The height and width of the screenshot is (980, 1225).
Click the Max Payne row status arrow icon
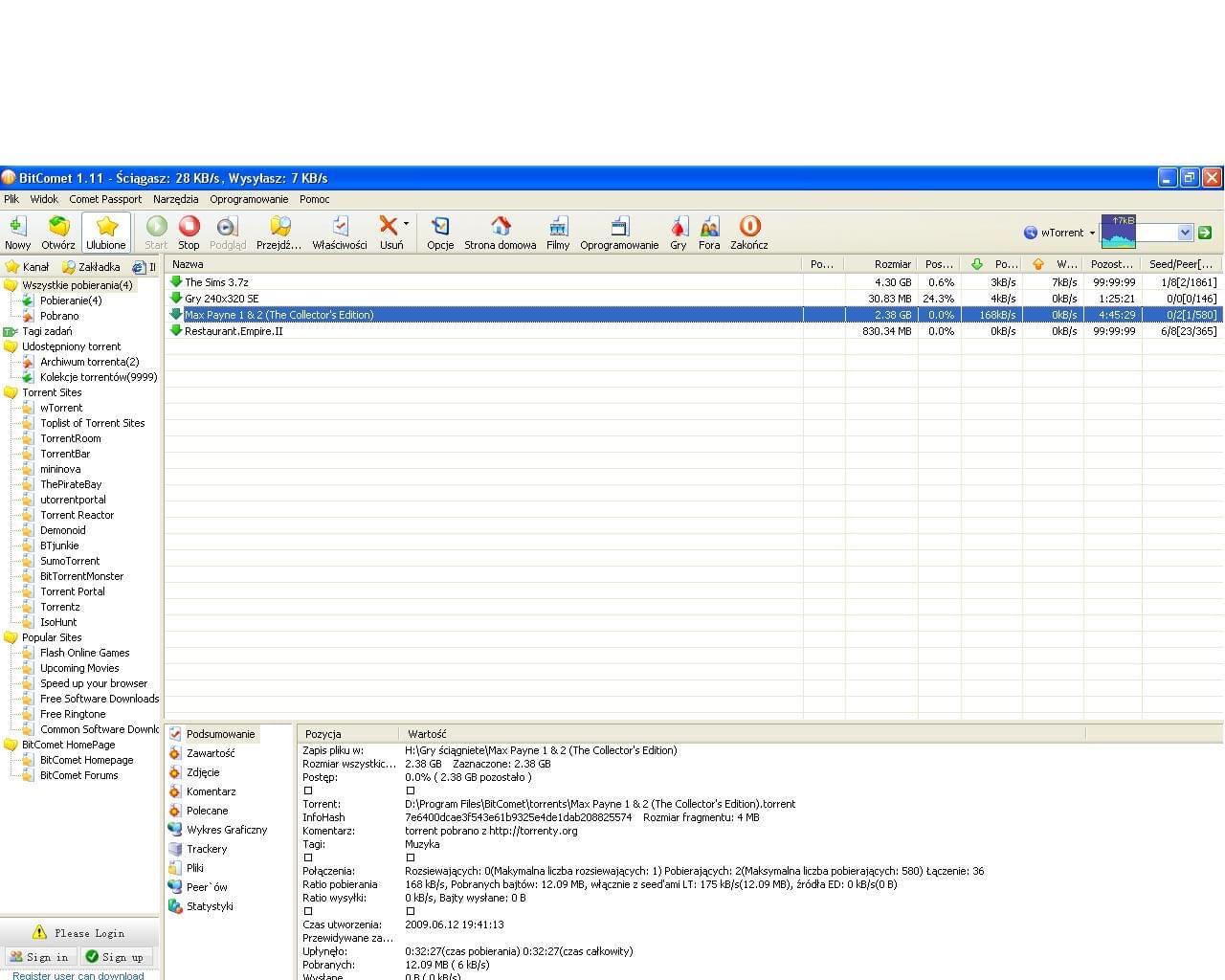pyautogui.click(x=175, y=314)
